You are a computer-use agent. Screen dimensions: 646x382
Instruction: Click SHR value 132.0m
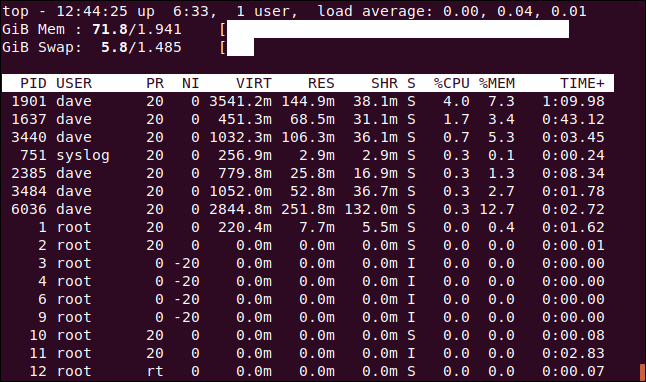tap(371, 209)
